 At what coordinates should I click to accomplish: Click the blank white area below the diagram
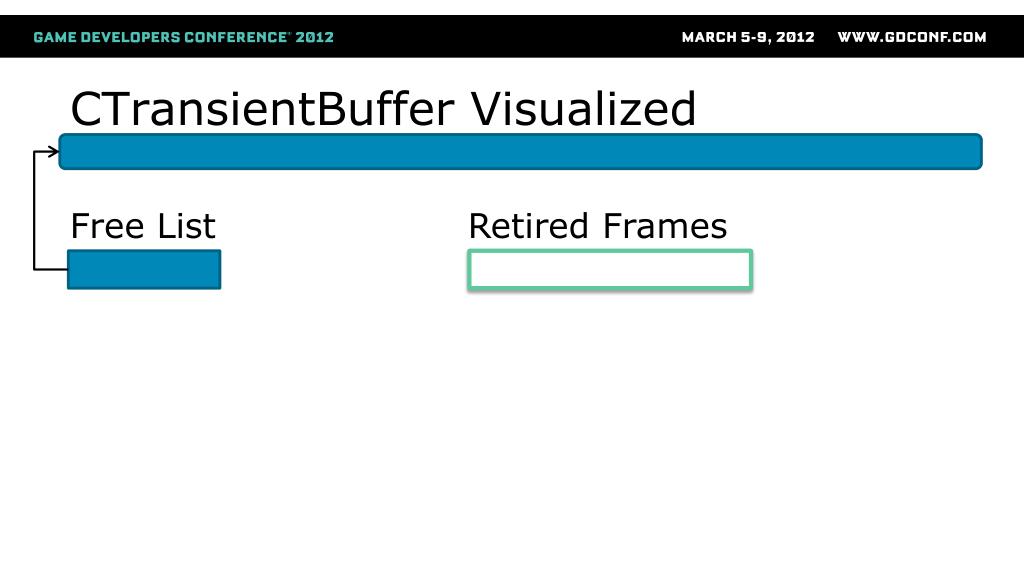click(x=512, y=430)
